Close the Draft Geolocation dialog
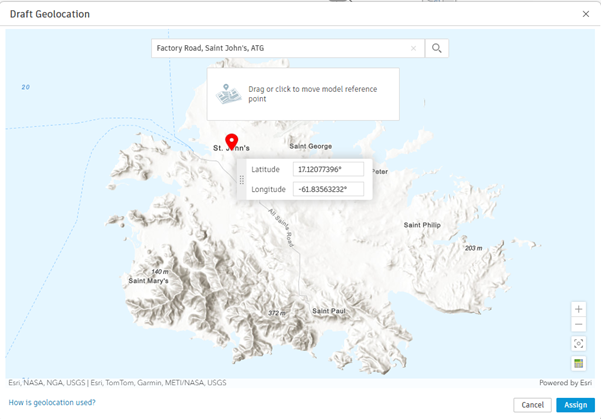 click(x=586, y=14)
